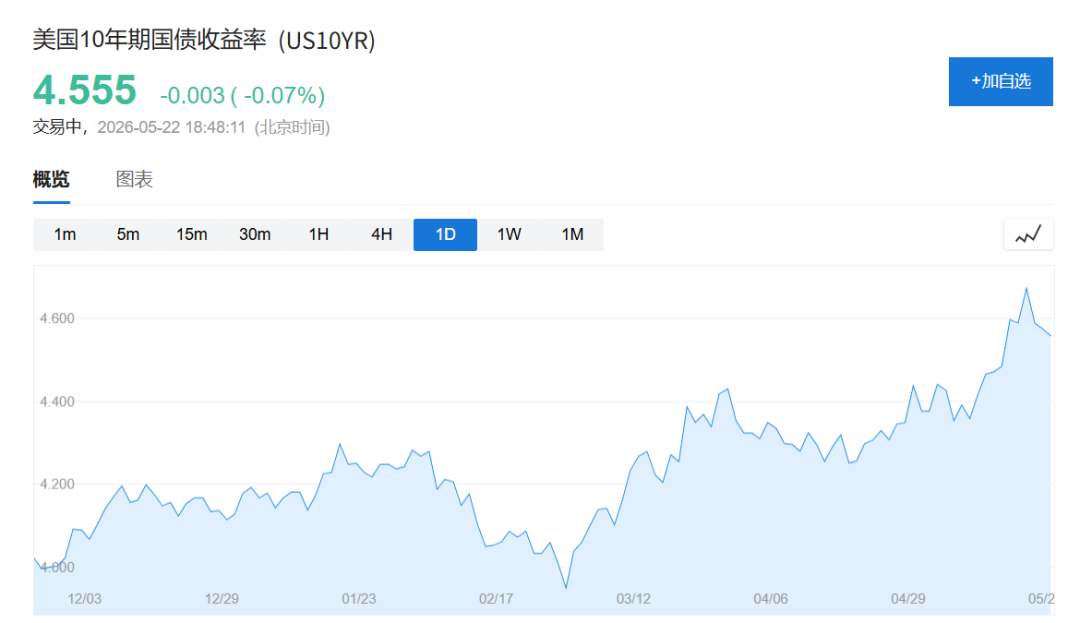Select the 1M monthly timeframe
Viewport: 1080px width, 623px height.
572,235
